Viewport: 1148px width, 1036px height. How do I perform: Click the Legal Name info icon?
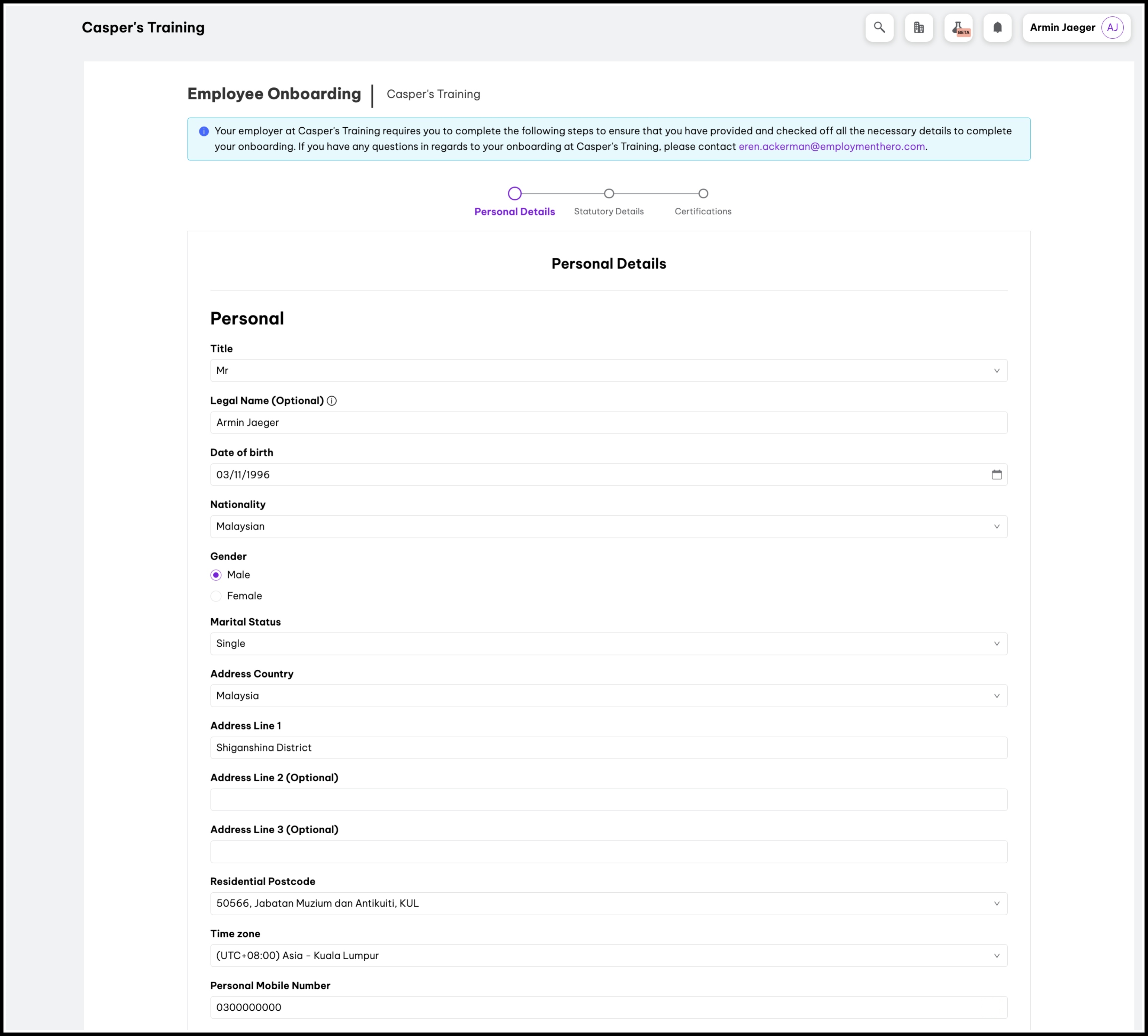coord(332,401)
